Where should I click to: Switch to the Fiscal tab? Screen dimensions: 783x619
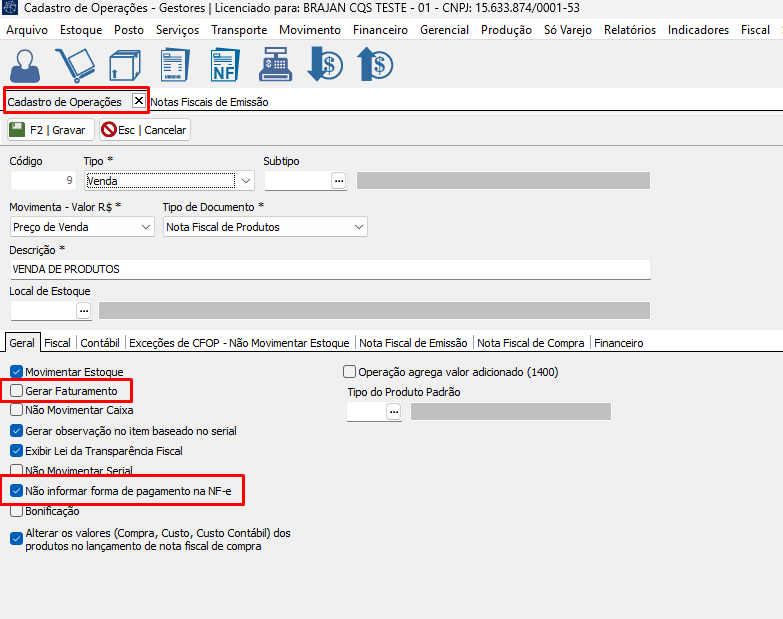point(58,343)
